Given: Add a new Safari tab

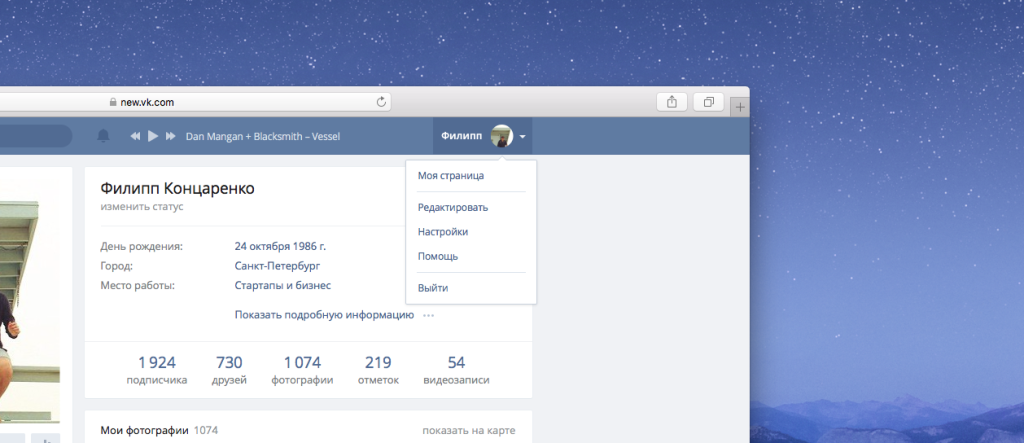Looking at the screenshot, I should [740, 107].
